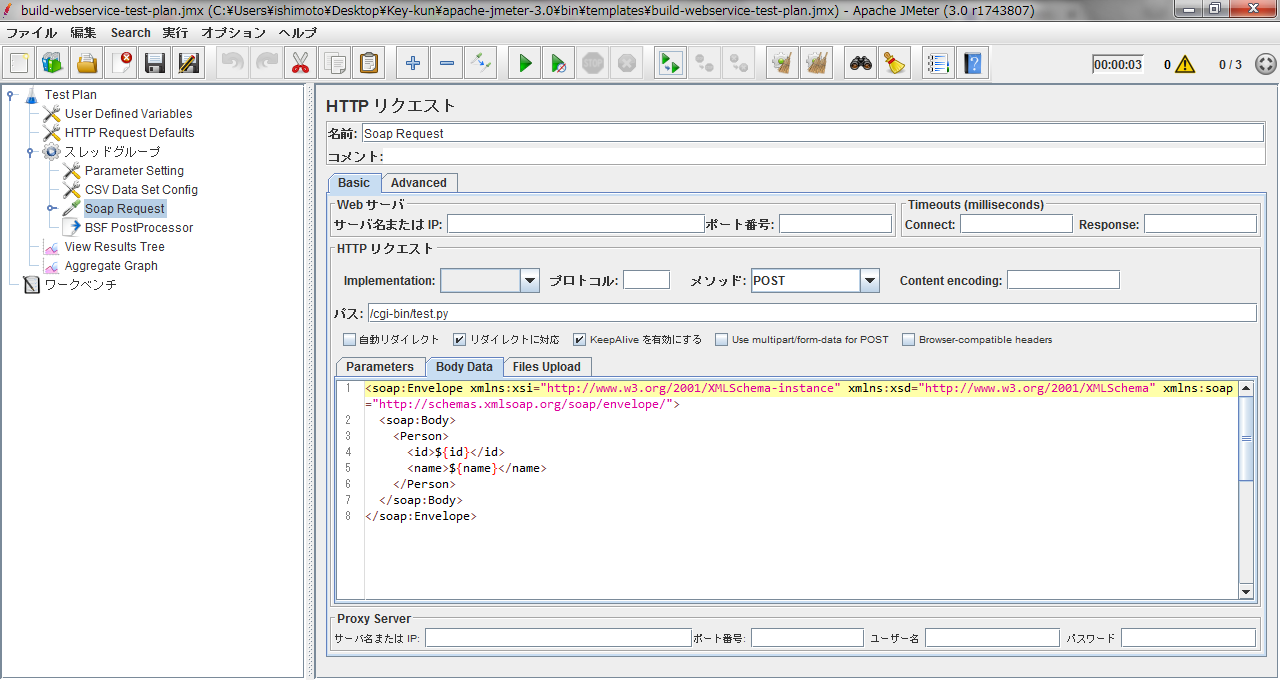The width and height of the screenshot is (1280, 680).
Task: Paste with the clipboard toolbar icon
Action: [368, 63]
